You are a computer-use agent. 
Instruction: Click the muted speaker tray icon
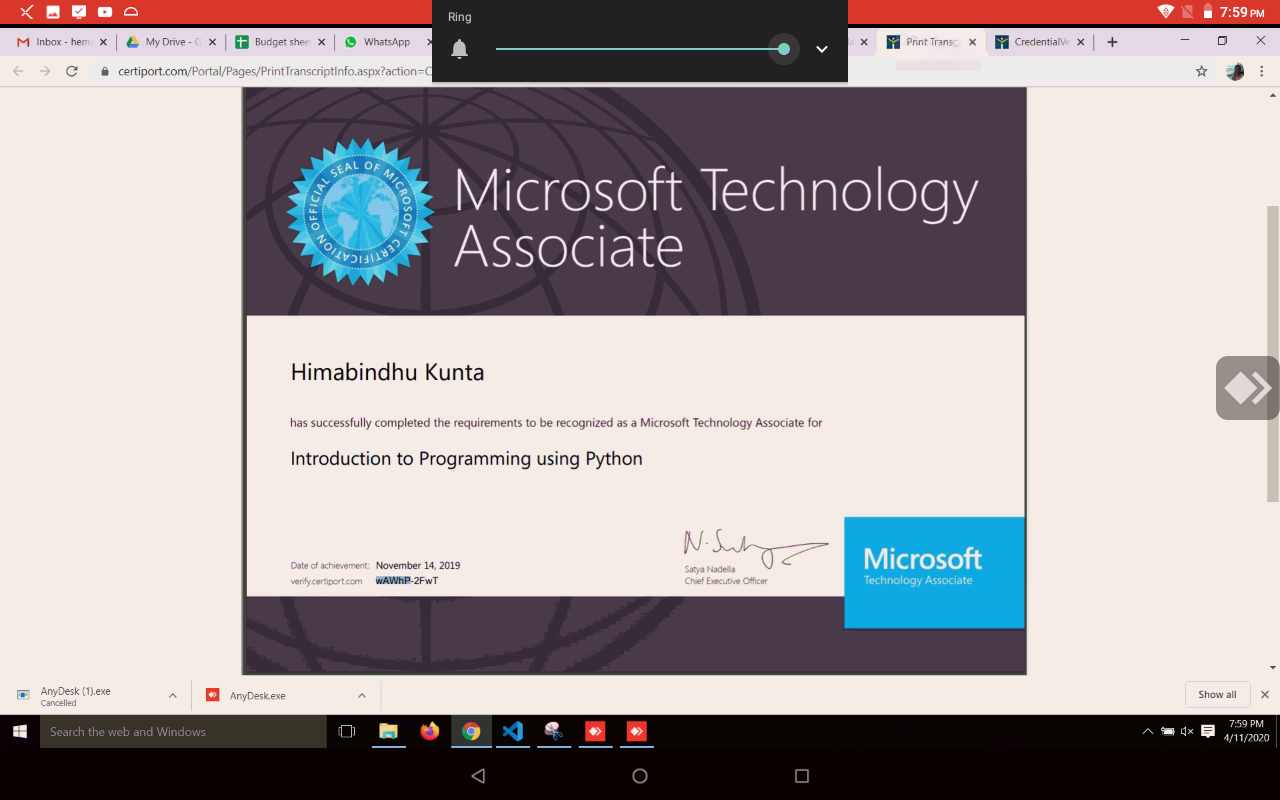[1187, 731]
